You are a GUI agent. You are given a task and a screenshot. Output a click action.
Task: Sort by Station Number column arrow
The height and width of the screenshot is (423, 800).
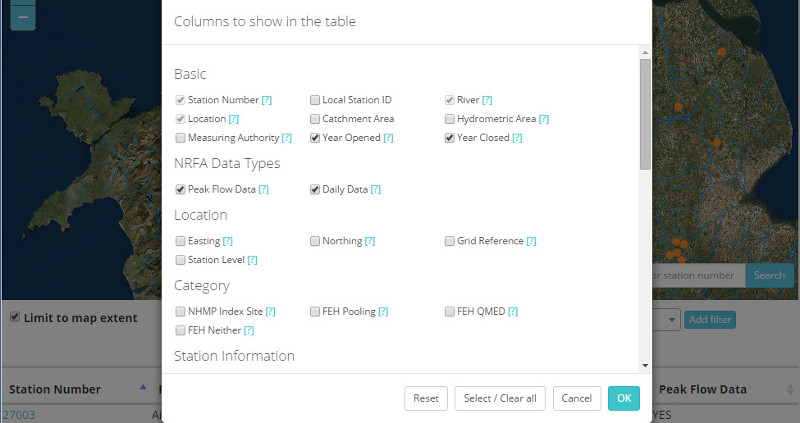pos(143,387)
